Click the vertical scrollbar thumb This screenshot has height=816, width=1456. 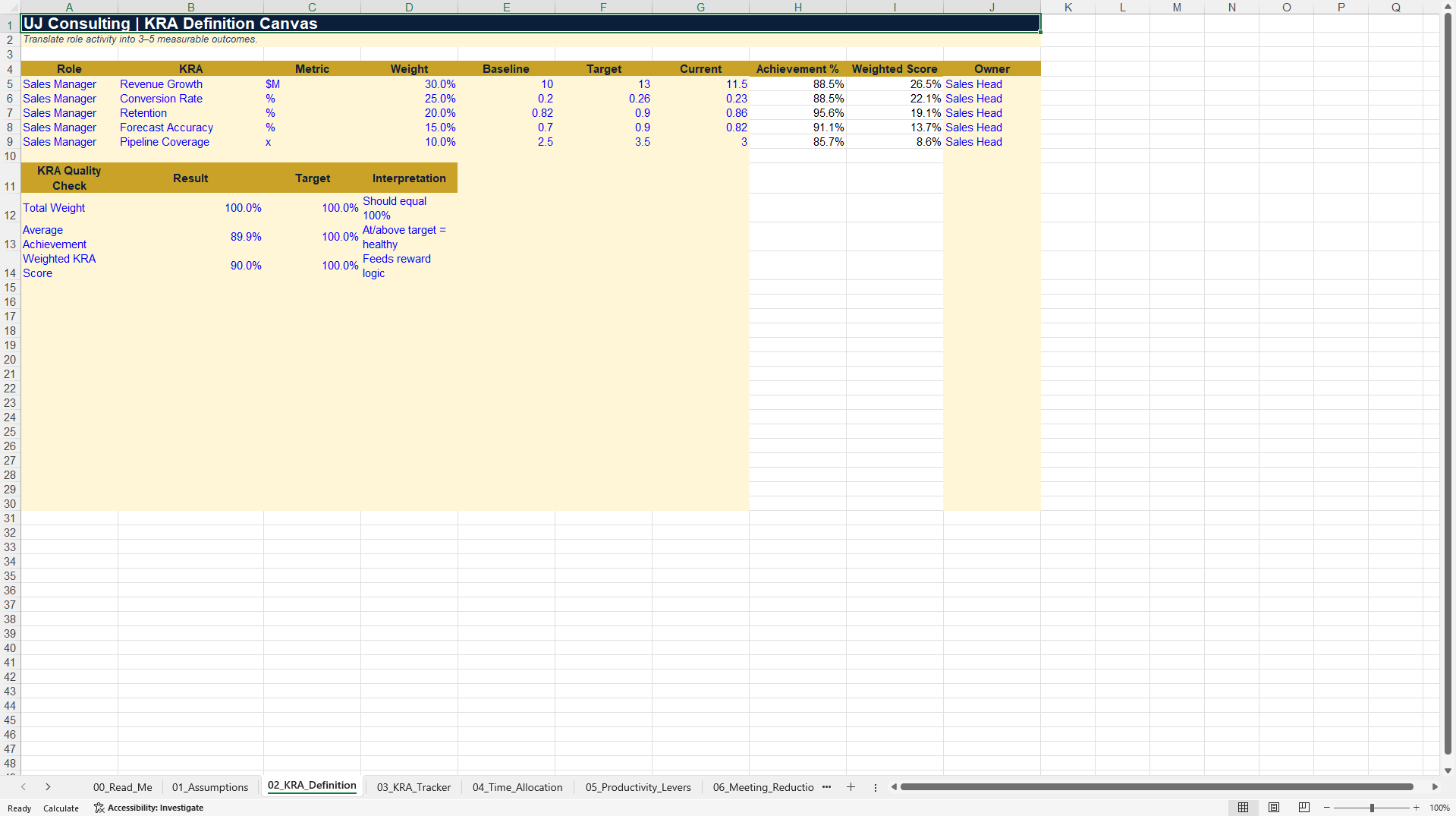click(x=1448, y=383)
